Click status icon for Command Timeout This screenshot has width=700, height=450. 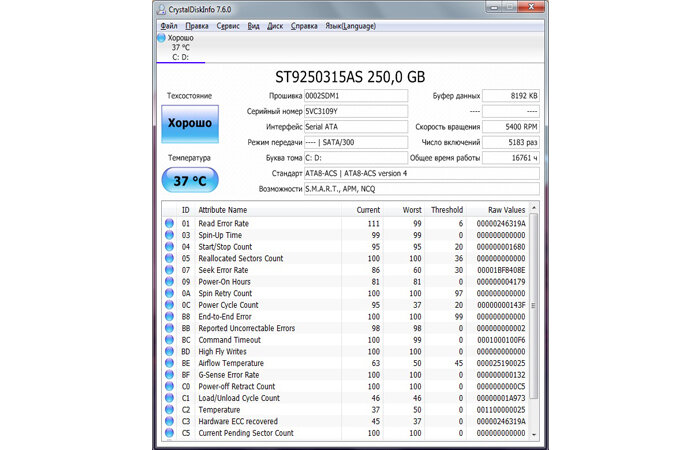click(169, 340)
